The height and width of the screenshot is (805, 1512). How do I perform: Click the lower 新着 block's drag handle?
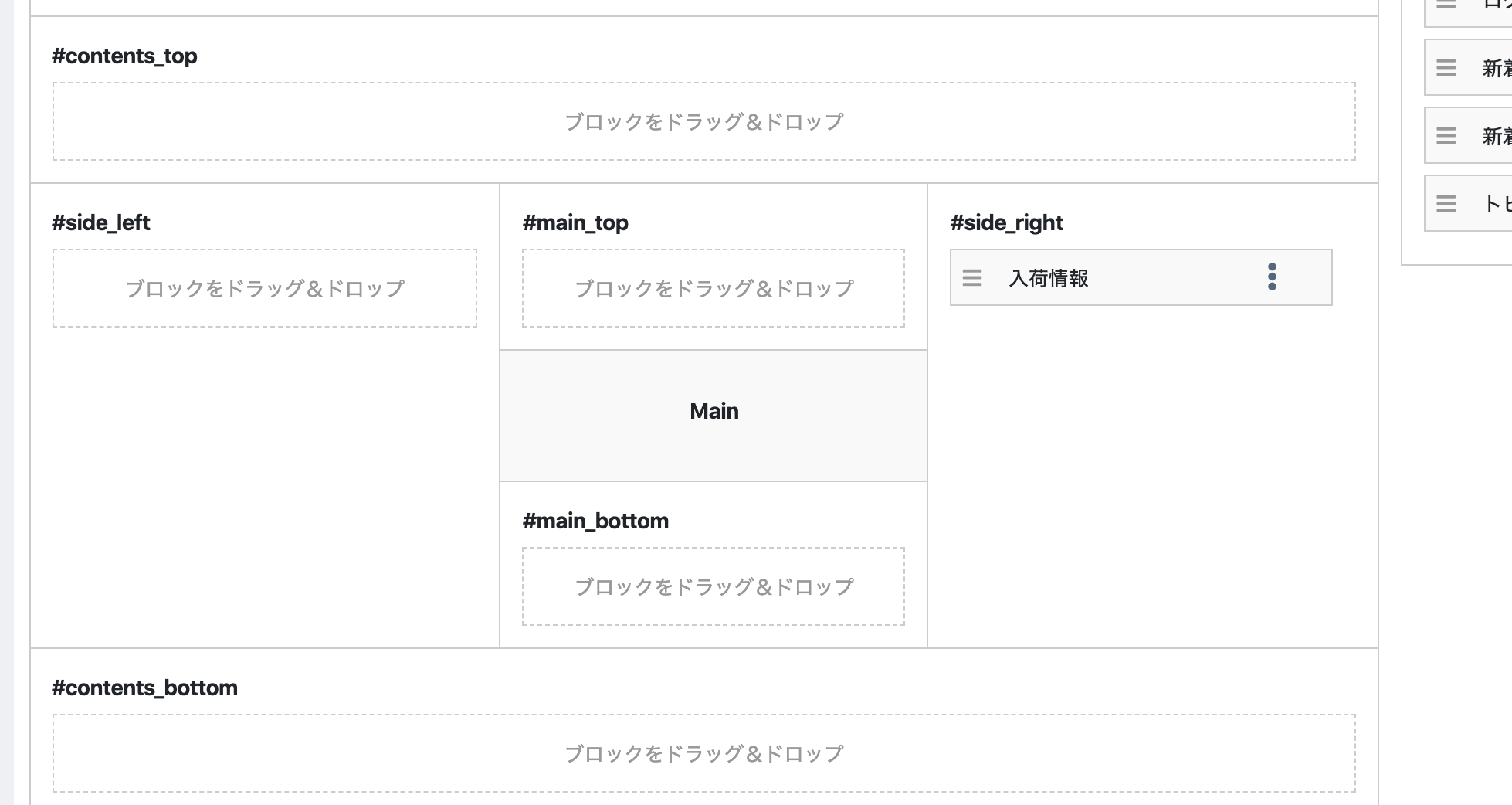[1446, 136]
